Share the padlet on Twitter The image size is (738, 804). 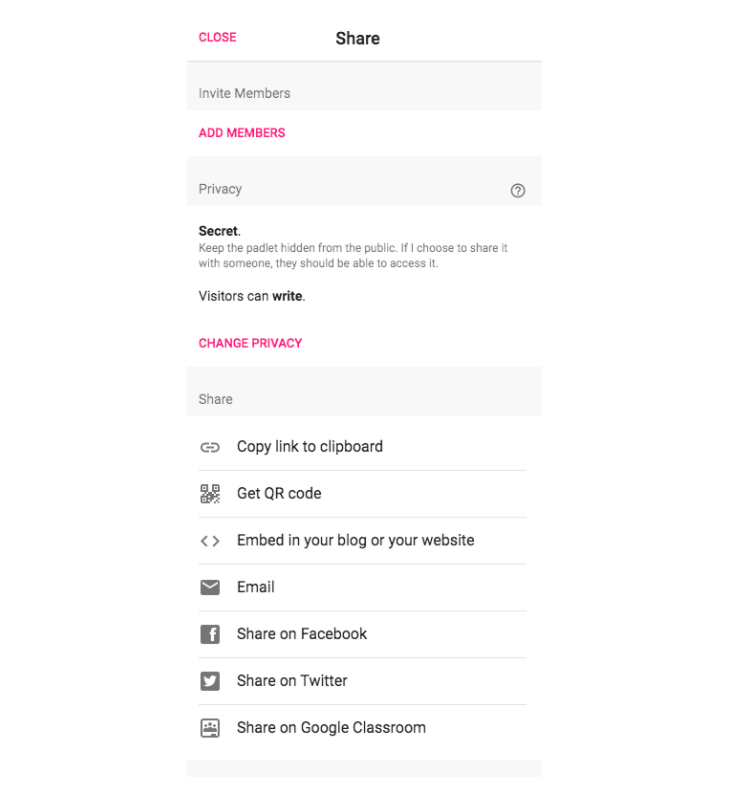pyautogui.click(x=291, y=681)
